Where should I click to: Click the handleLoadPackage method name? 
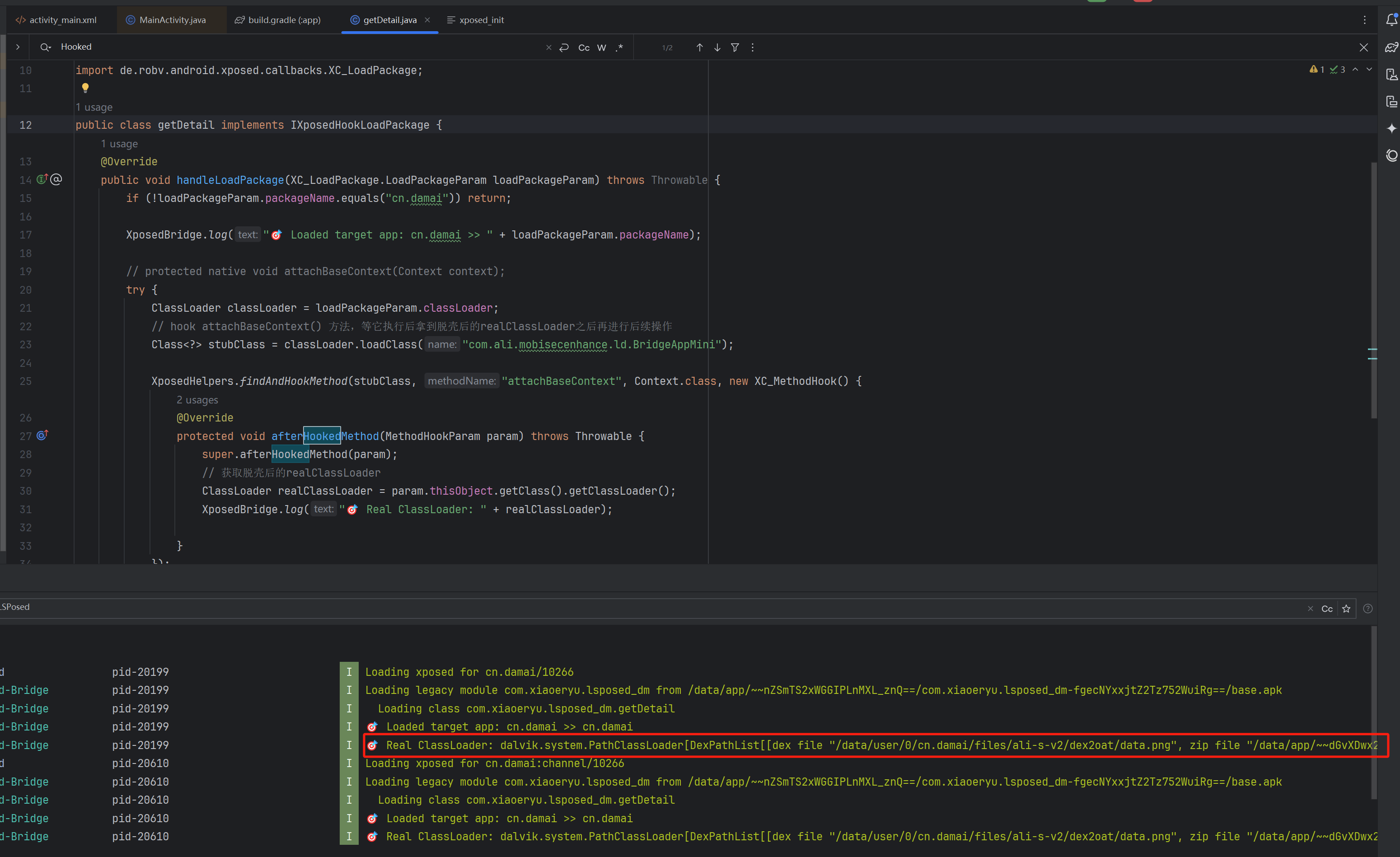pyautogui.click(x=230, y=180)
